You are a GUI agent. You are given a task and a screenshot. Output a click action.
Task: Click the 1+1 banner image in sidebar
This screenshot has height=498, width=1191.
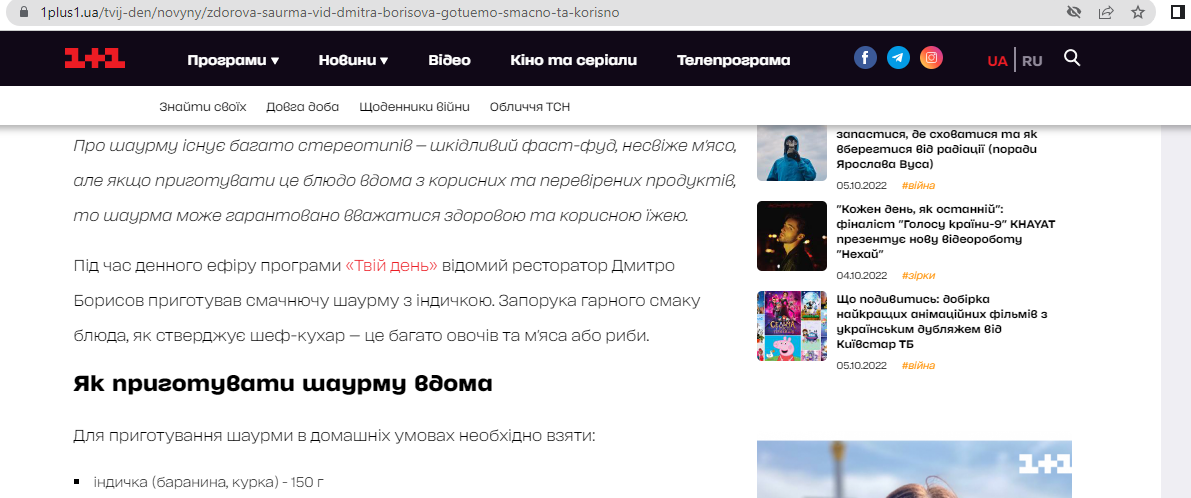tap(915, 469)
